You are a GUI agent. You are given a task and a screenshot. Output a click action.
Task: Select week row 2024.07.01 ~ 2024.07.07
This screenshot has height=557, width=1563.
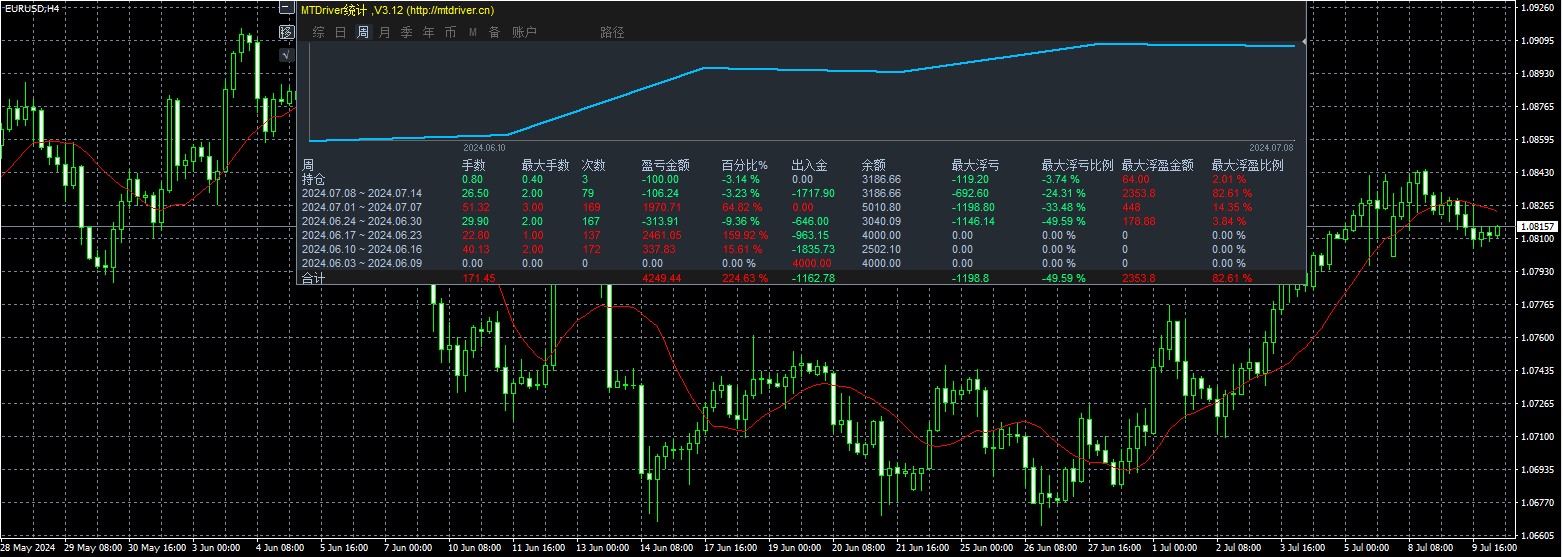[x=362, y=207]
